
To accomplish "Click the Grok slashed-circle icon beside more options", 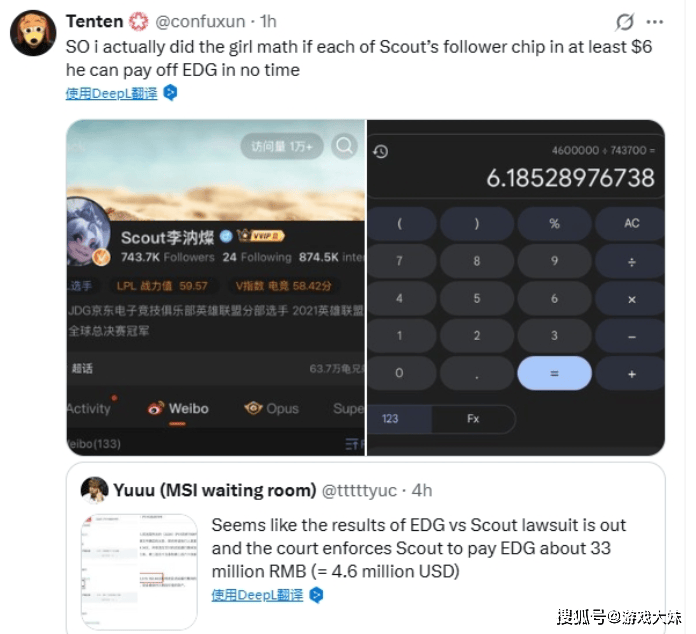I will click(624, 22).
